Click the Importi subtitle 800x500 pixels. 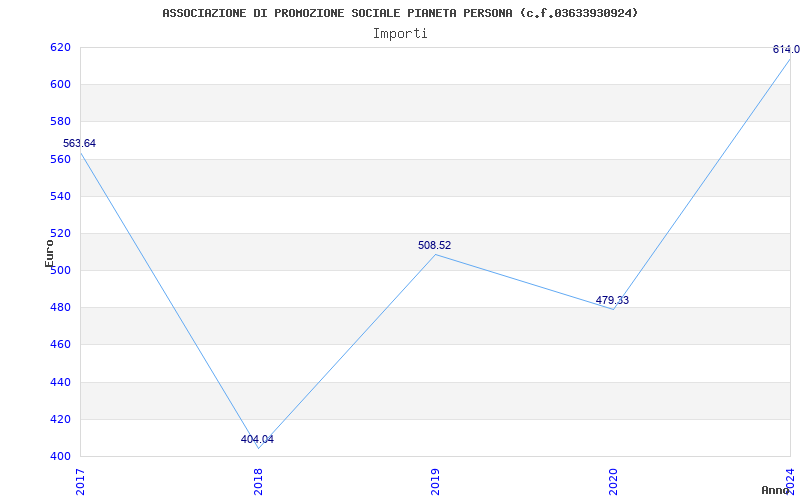coord(400,34)
